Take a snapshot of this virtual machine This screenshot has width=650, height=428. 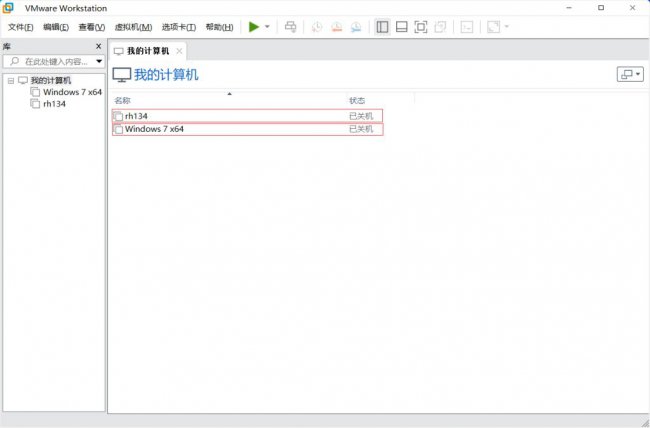tap(317, 27)
